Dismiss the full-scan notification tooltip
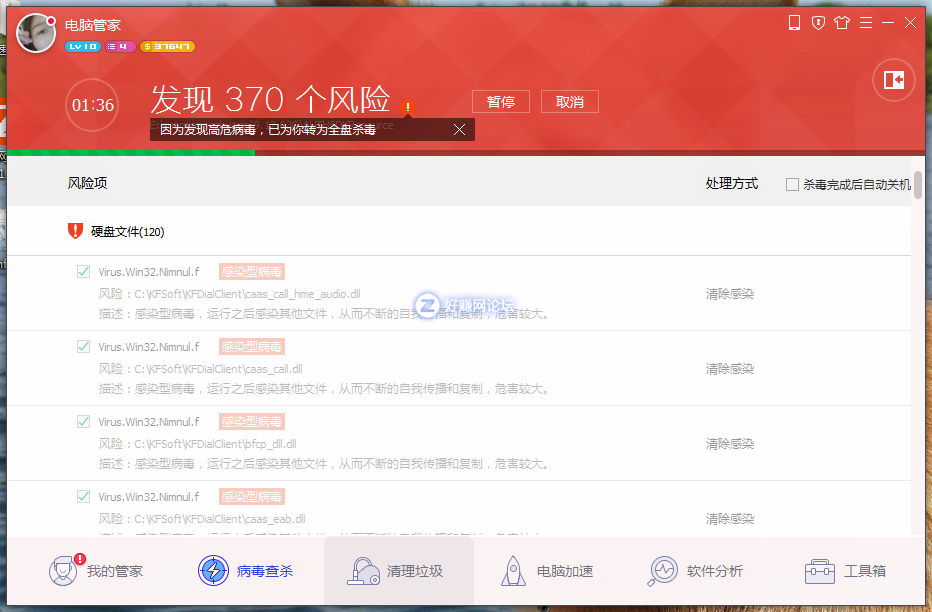The height and width of the screenshot is (612, 932). point(459,130)
